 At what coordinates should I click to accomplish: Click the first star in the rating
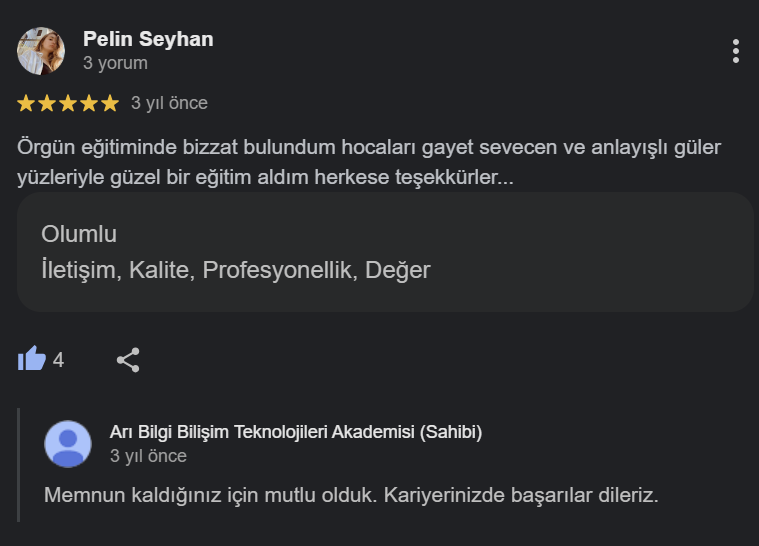pyautogui.click(x=26, y=103)
